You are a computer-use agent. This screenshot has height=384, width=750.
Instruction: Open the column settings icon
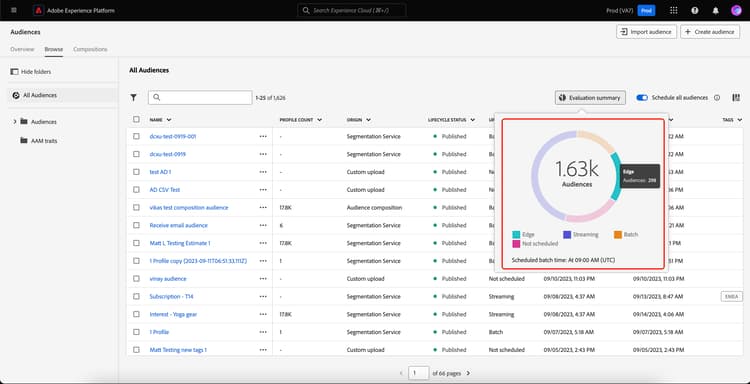click(736, 98)
